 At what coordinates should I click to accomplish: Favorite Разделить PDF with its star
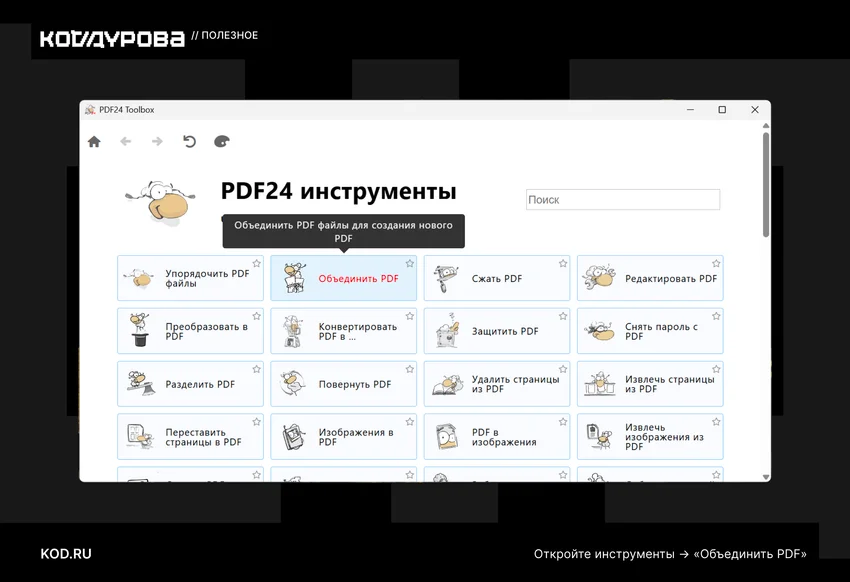[256, 369]
